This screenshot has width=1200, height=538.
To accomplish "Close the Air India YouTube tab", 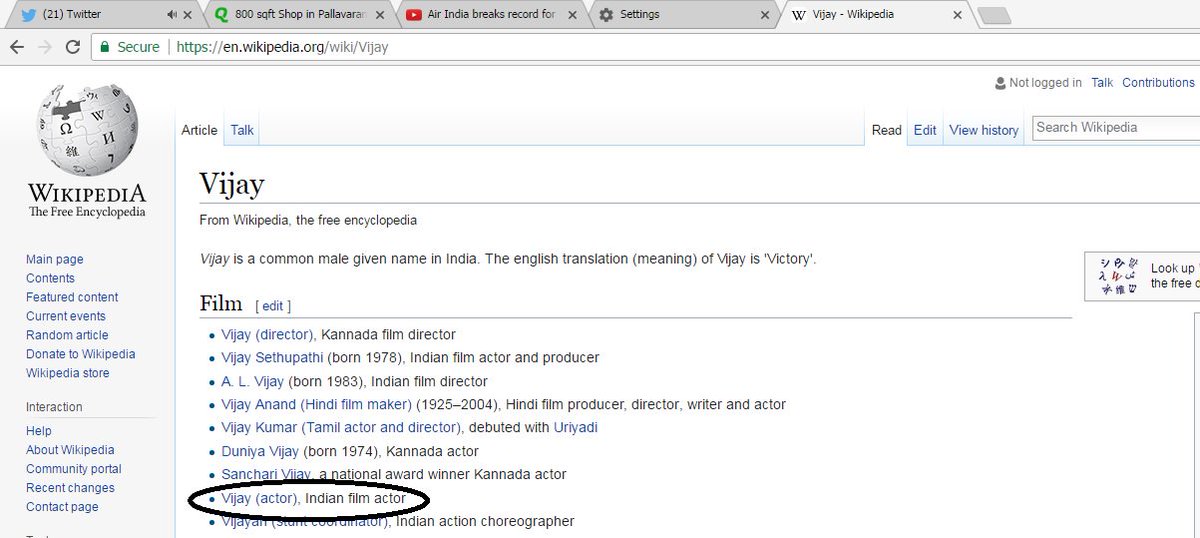I will click(572, 15).
